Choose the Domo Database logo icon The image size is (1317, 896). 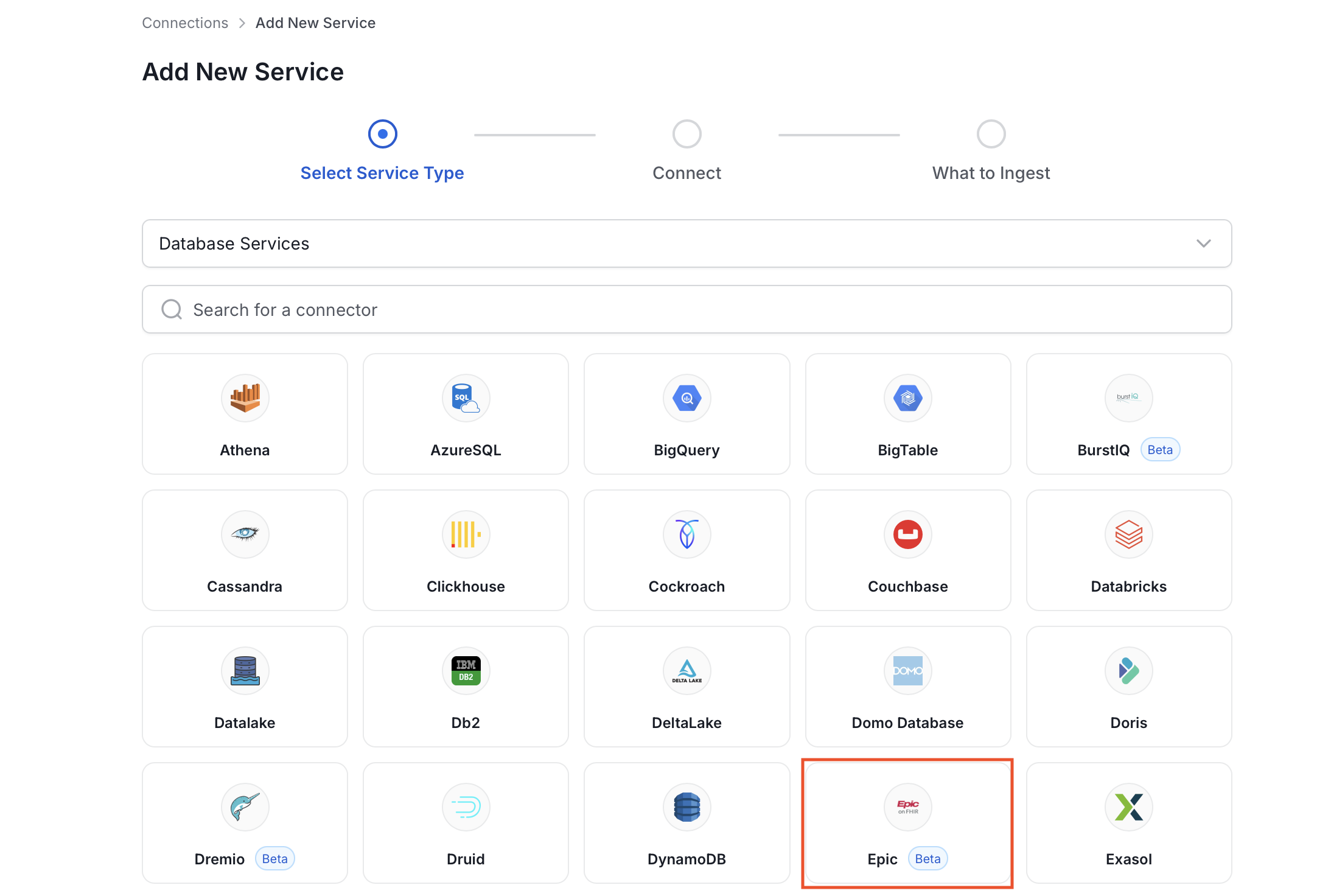click(x=907, y=671)
